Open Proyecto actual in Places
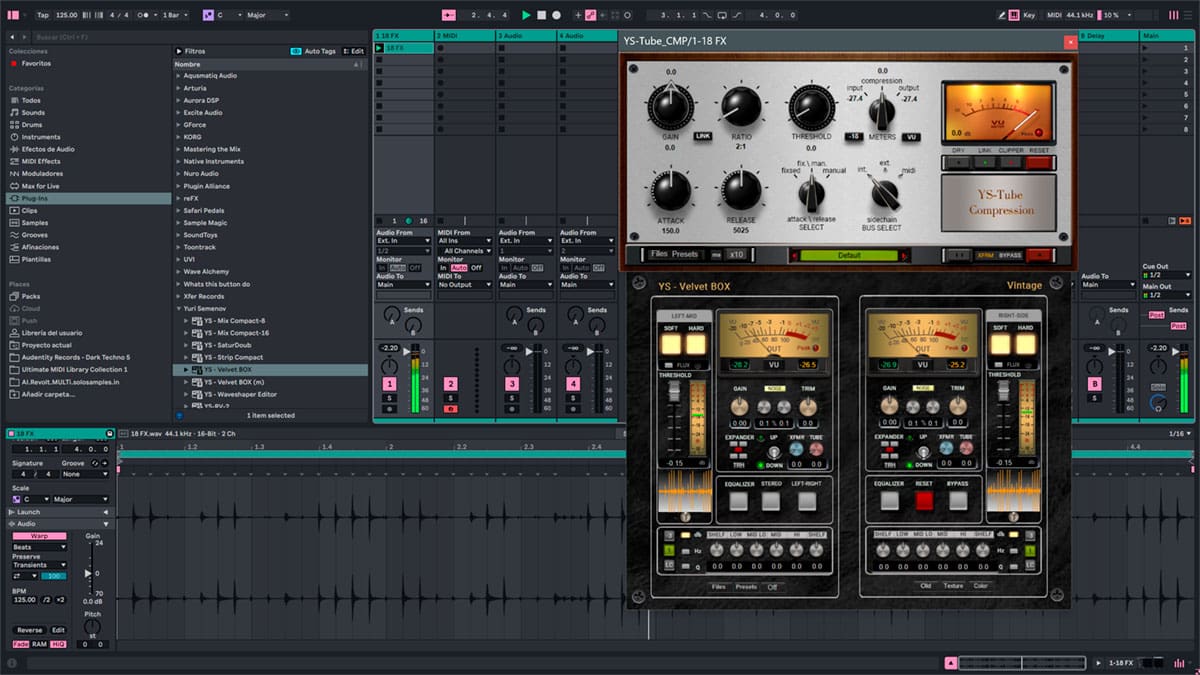The image size is (1200, 675). 46,345
